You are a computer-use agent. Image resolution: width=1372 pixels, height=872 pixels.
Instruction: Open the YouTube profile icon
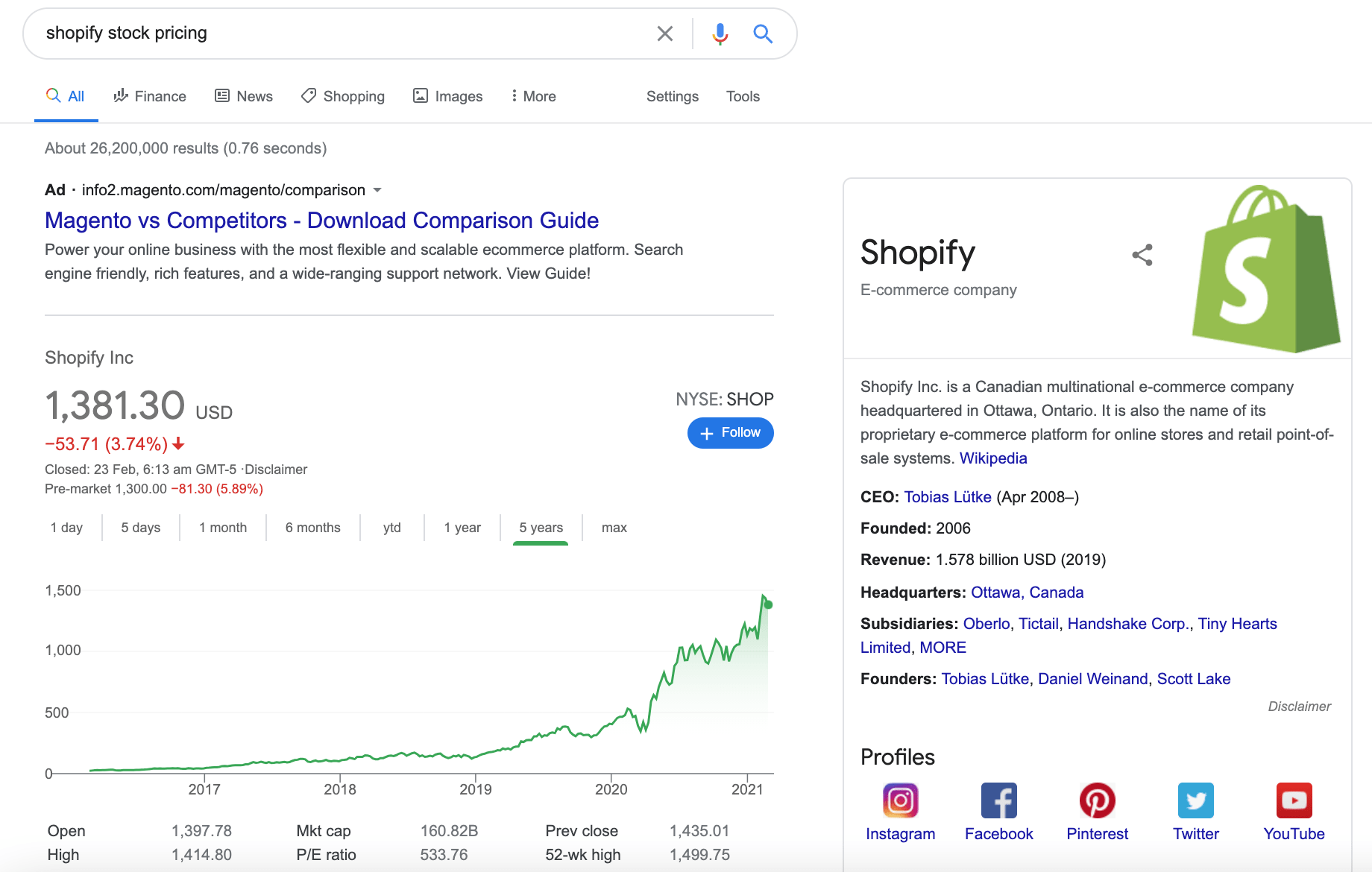tap(1294, 800)
